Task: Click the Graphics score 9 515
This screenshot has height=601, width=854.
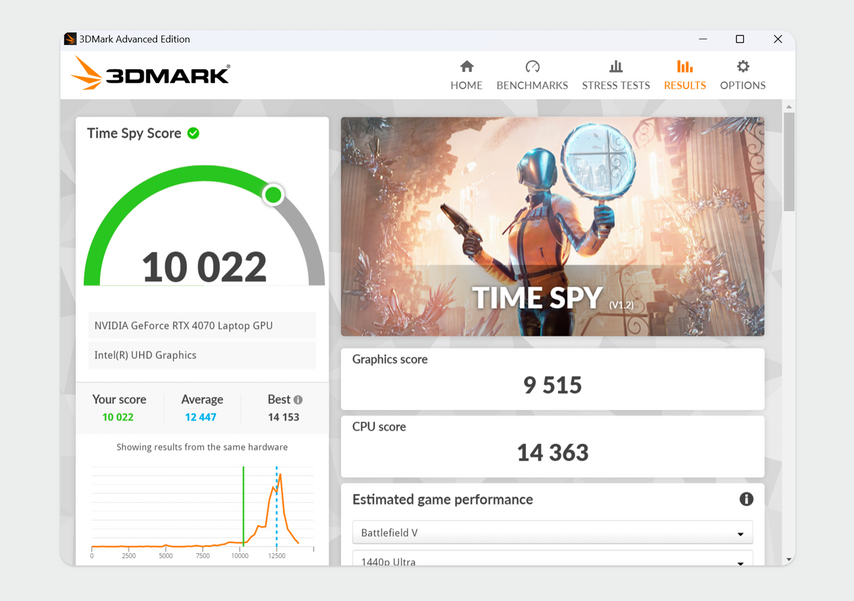Action: [552, 385]
